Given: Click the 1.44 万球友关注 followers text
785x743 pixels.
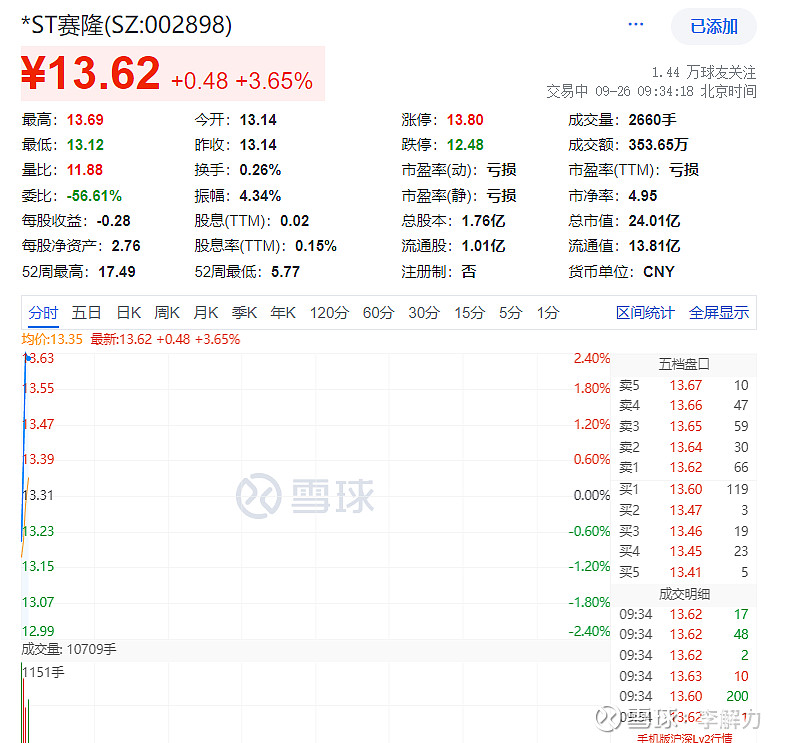Looking at the screenshot, I should (703, 73).
